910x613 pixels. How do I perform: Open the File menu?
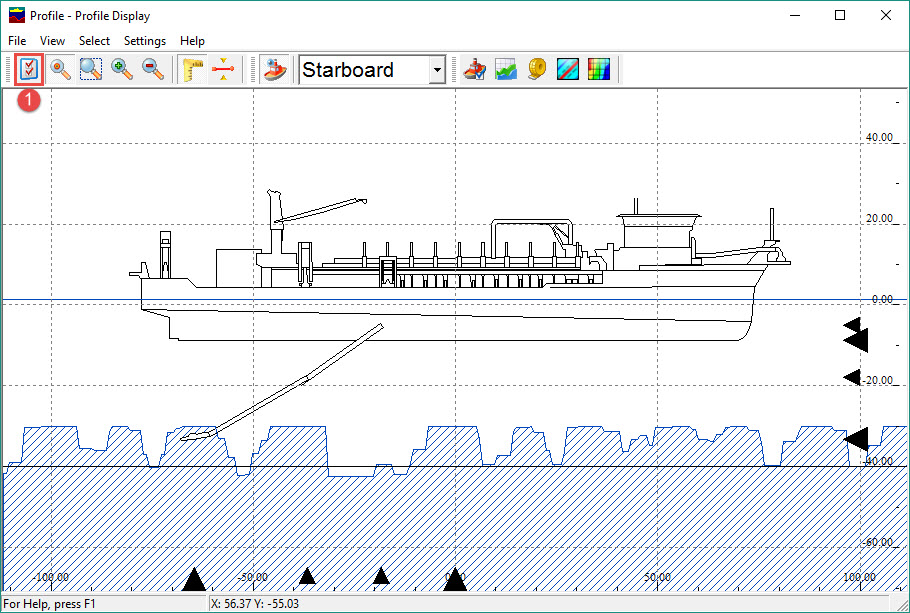coord(17,41)
